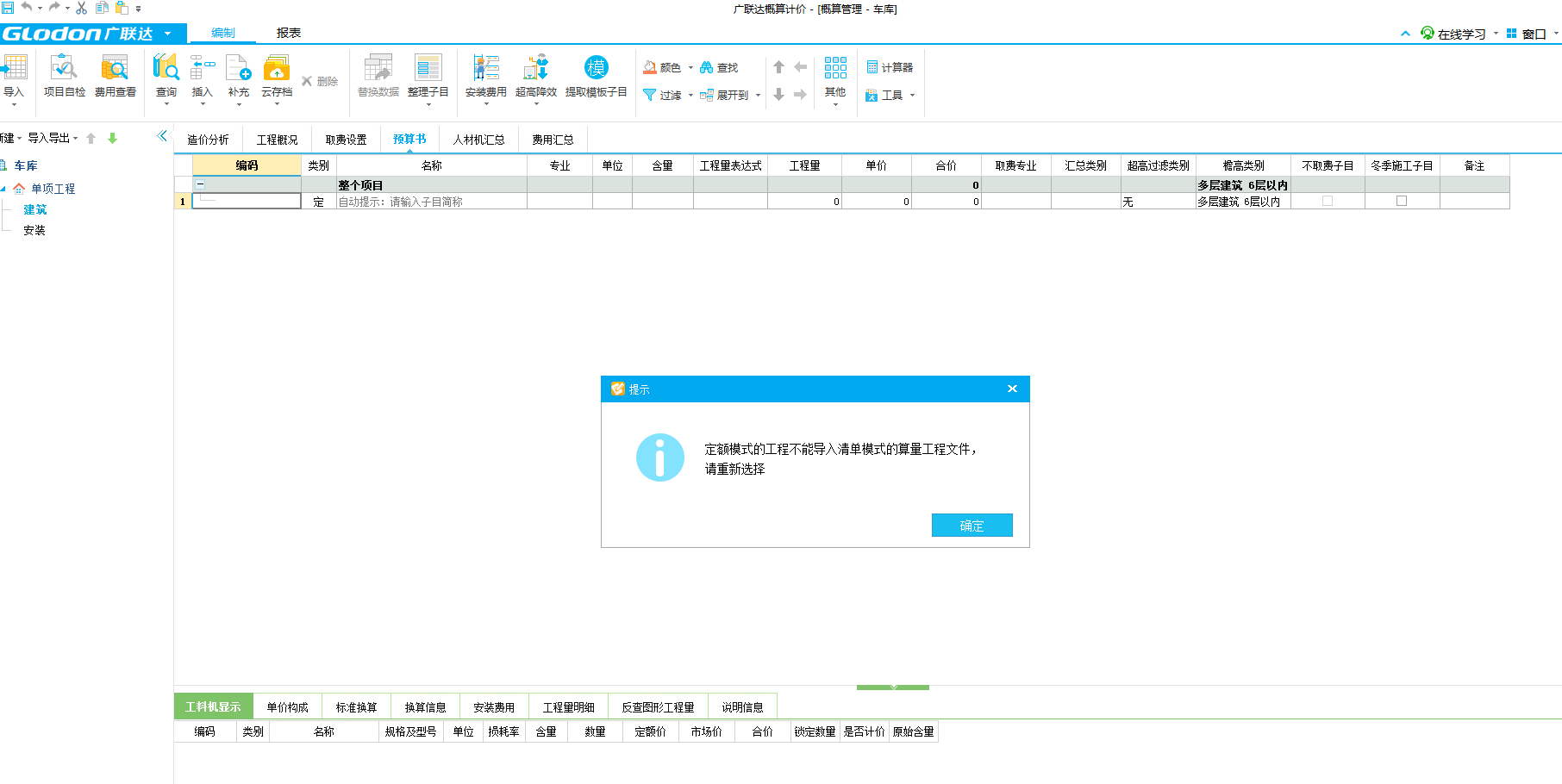
Task: Click the undo arrow icon
Action: click(x=27, y=7)
